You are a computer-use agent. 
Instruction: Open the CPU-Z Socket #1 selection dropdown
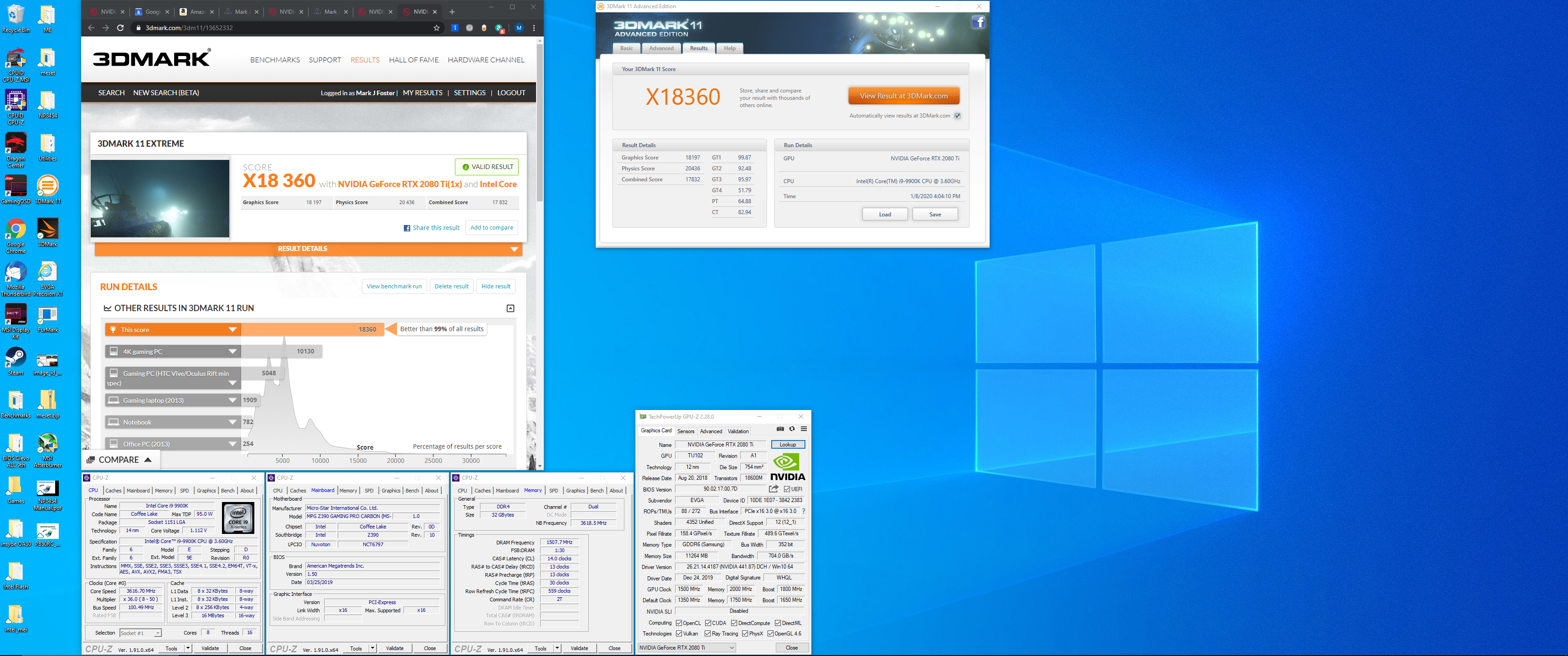coord(140,633)
